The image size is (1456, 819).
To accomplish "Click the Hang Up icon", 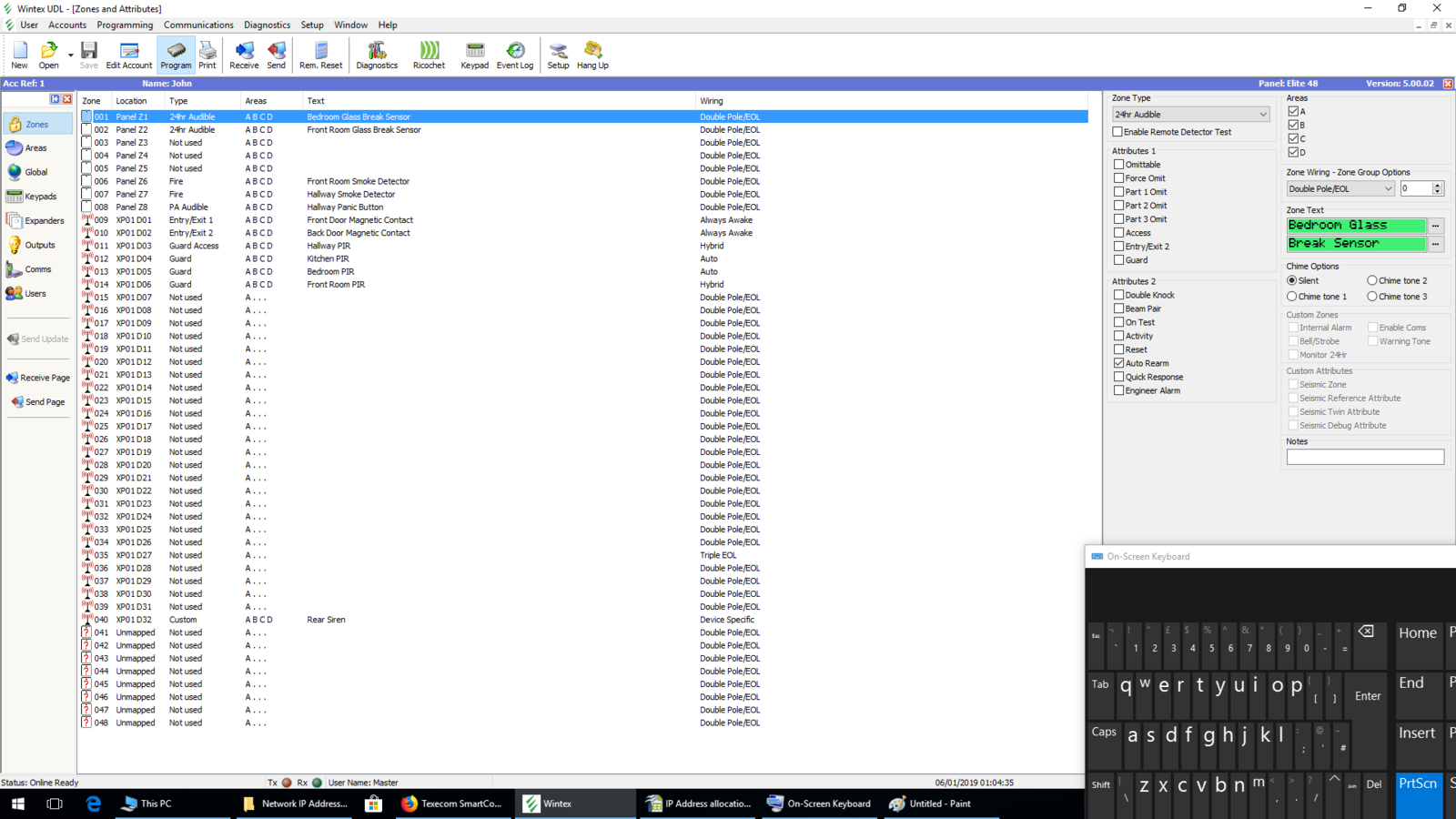I will [592, 55].
